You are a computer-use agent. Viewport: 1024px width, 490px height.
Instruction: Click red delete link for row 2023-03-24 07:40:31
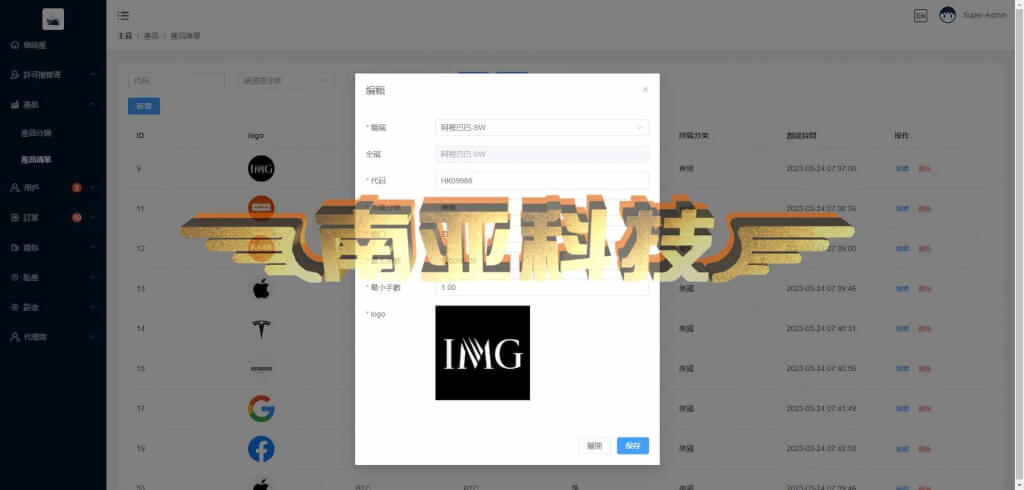[x=925, y=329]
